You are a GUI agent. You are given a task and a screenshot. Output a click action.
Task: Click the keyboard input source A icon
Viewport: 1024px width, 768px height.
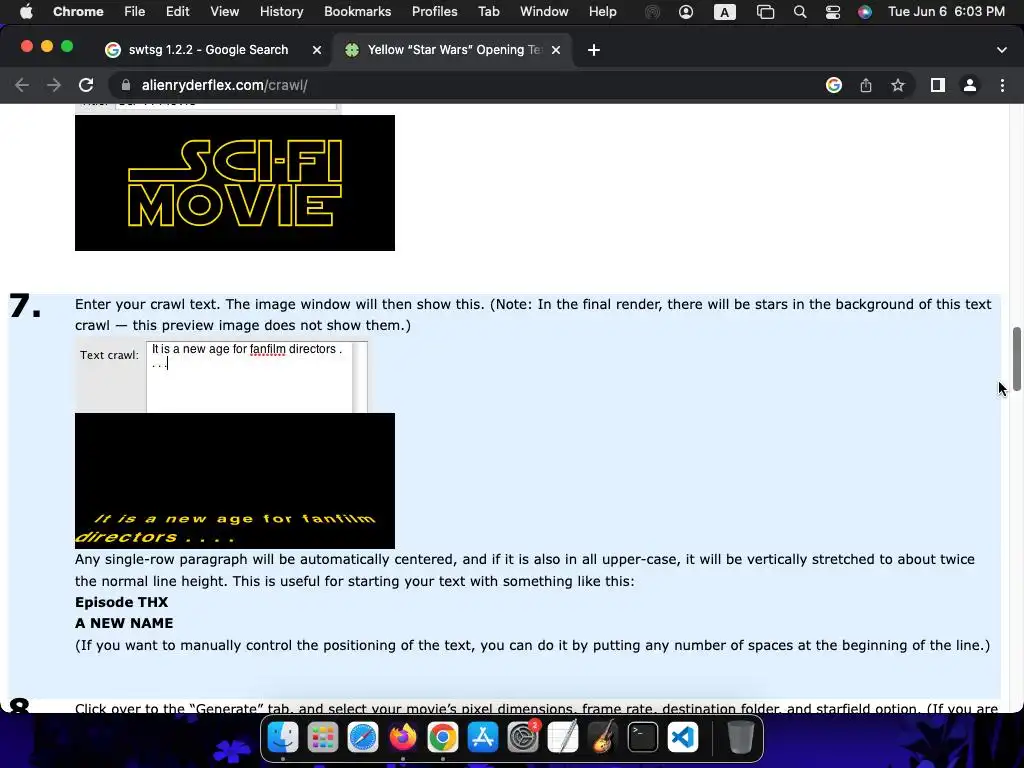[x=724, y=12]
